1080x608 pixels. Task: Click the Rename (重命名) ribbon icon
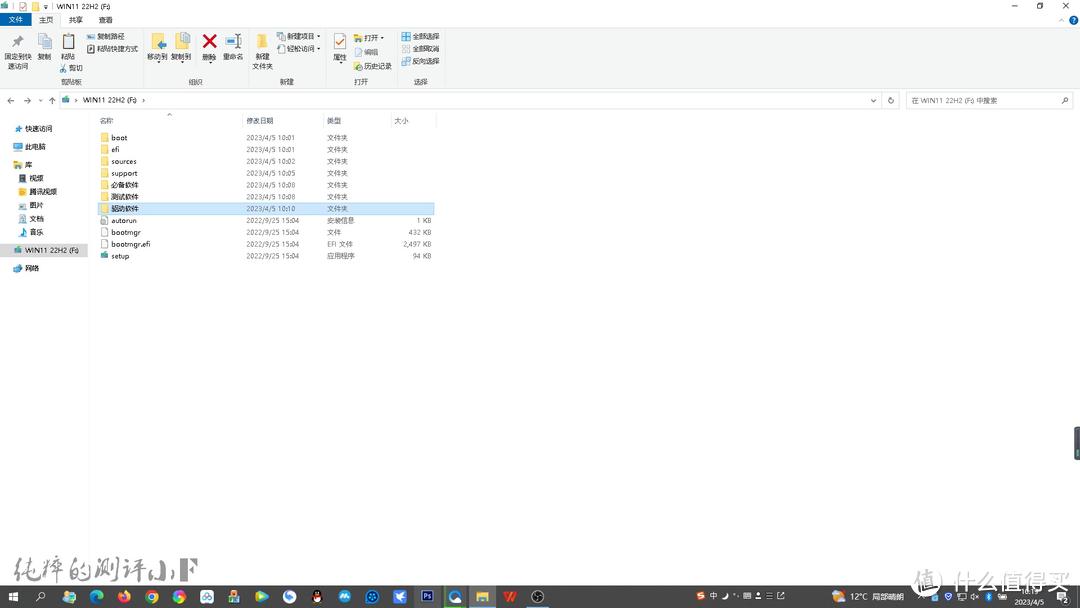(x=233, y=45)
